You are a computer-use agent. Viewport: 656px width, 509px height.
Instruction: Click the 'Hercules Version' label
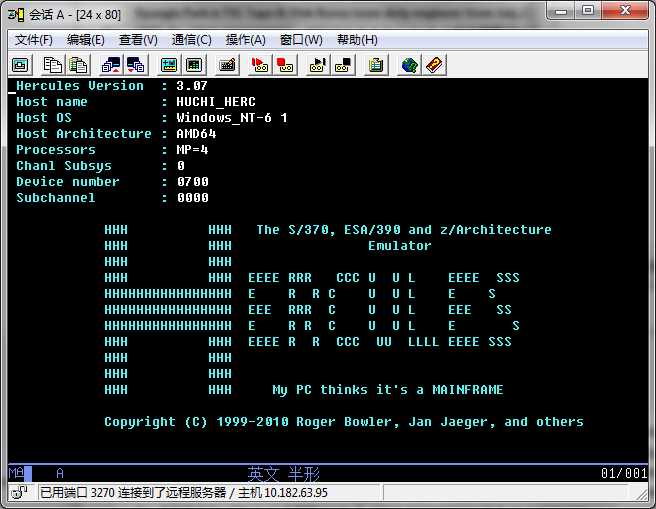[80, 86]
